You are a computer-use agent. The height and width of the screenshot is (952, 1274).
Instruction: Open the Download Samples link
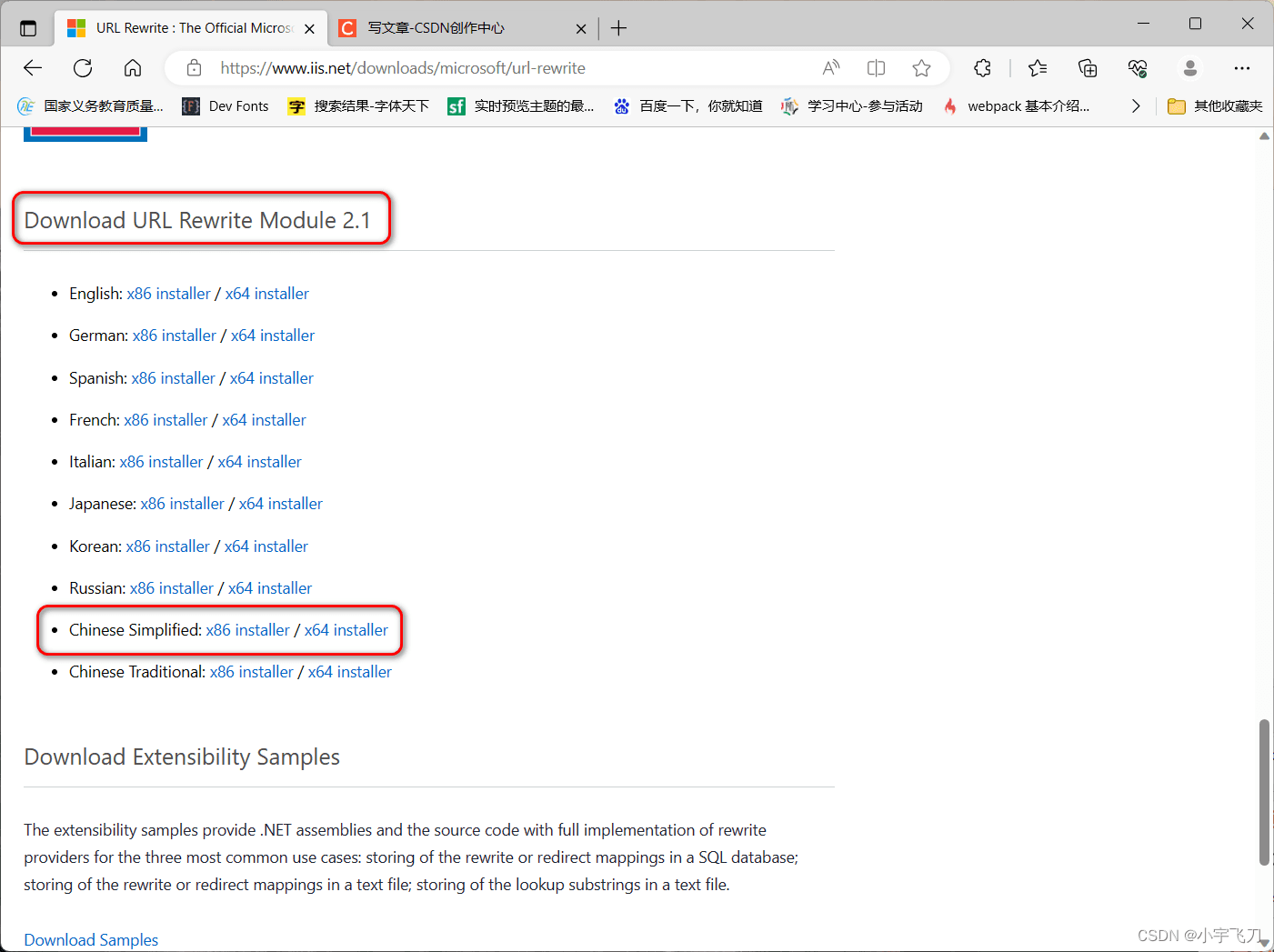point(91,940)
